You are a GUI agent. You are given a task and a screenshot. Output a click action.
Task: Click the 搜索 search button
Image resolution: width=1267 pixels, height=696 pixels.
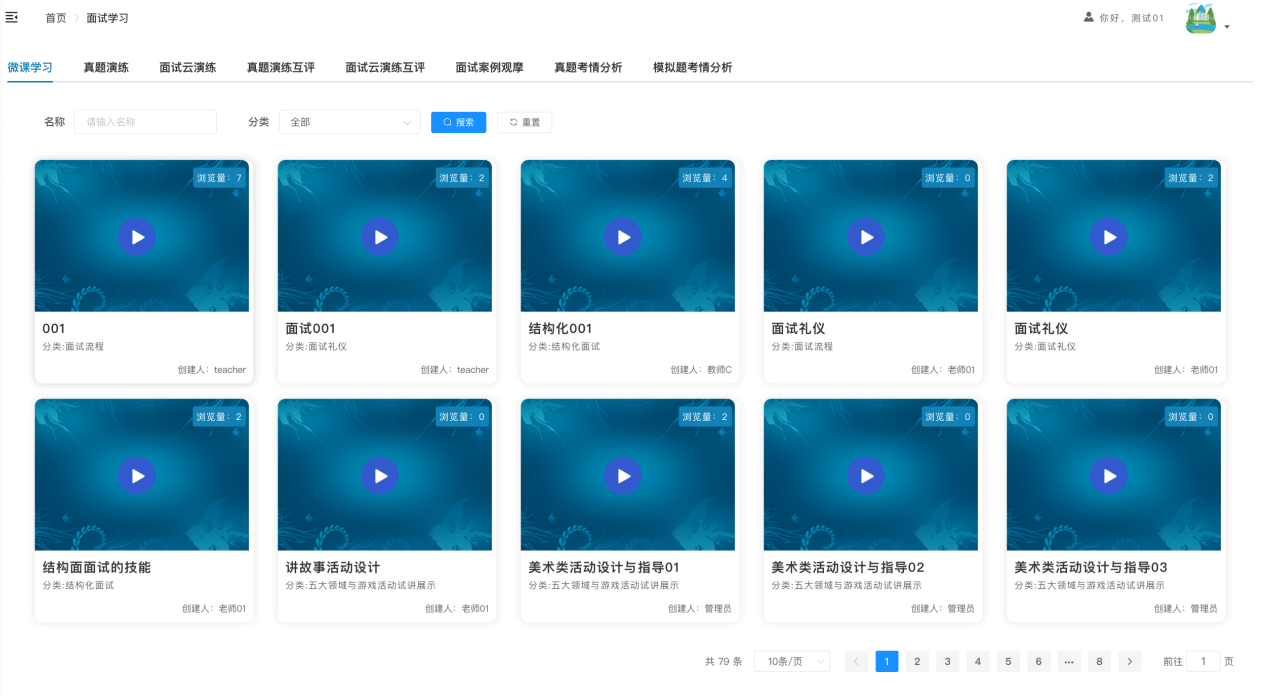pos(458,122)
